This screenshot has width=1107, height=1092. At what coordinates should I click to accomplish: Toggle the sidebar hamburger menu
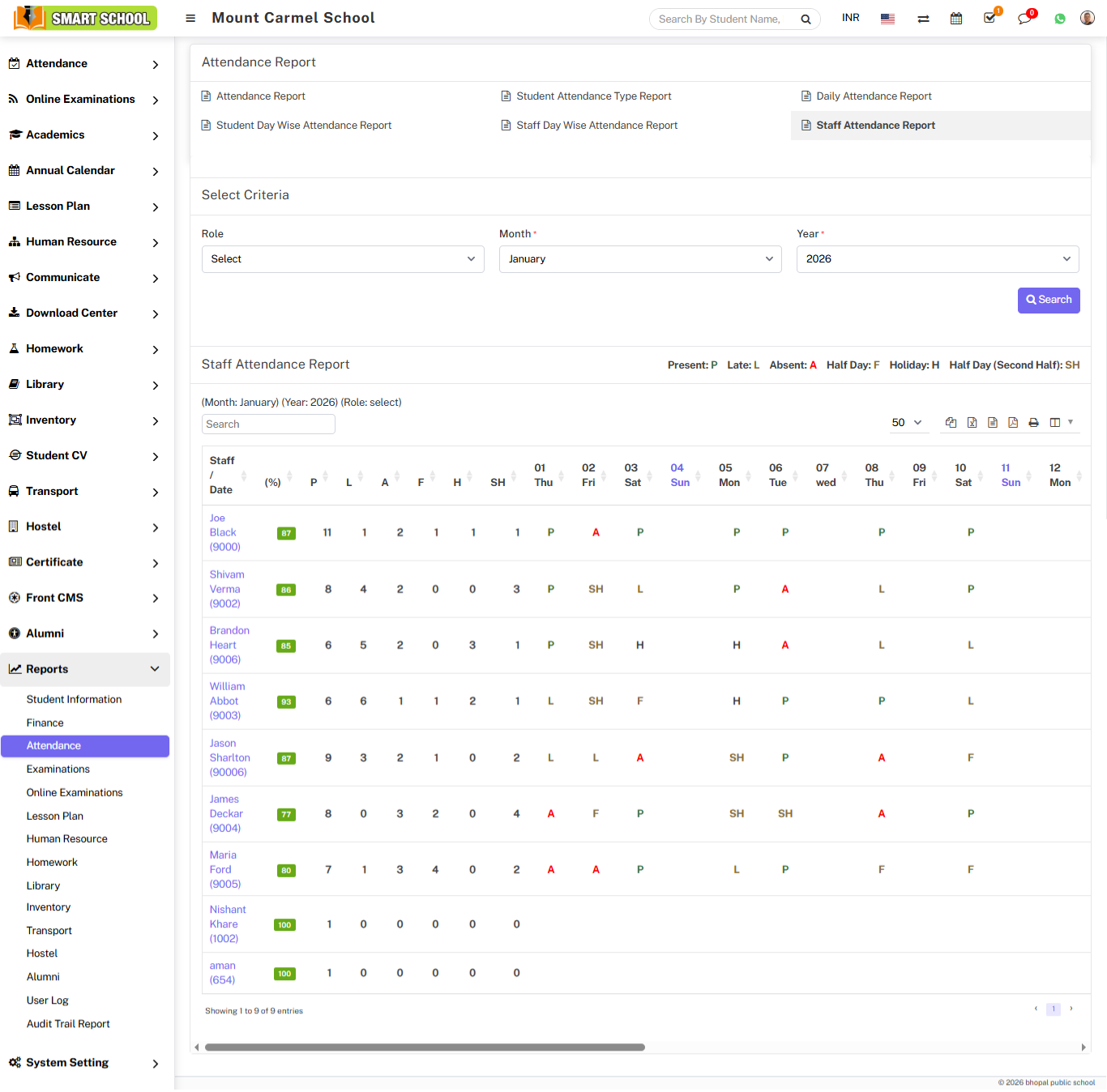click(x=190, y=18)
